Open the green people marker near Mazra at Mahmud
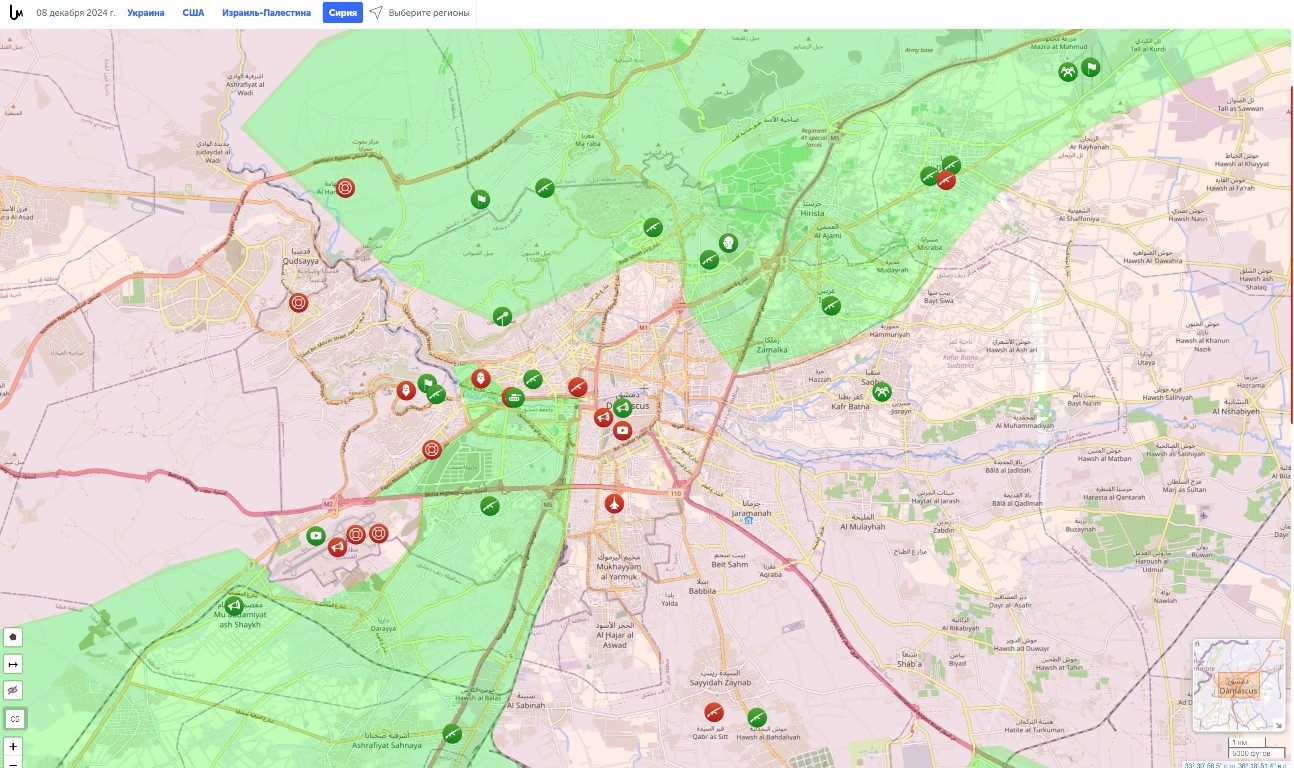Image resolution: width=1294 pixels, height=768 pixels. 1068,72
